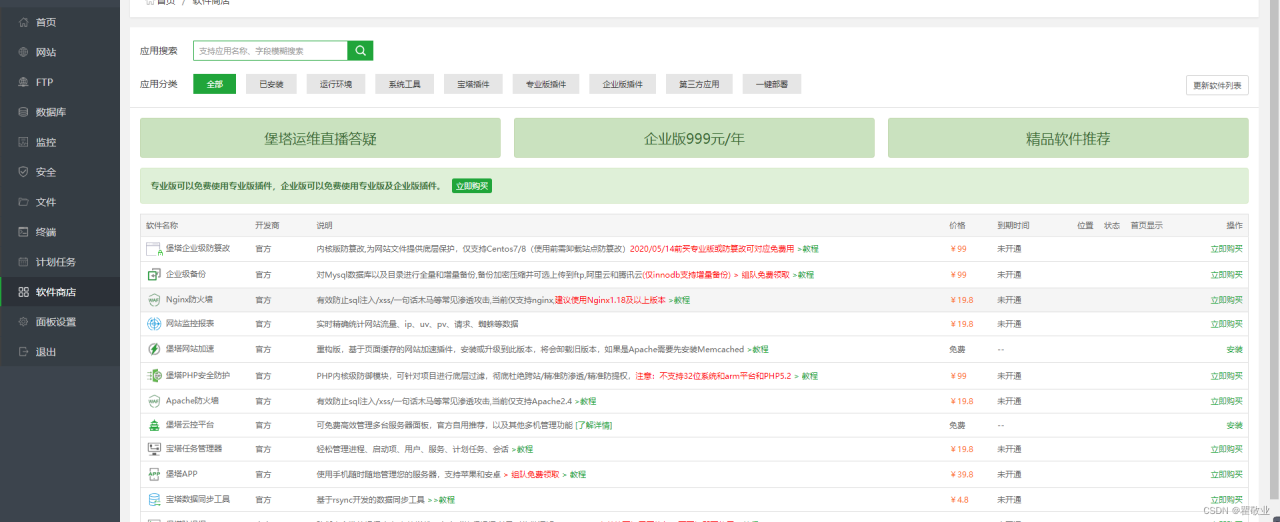The height and width of the screenshot is (522, 1280).
Task: Click the Apache防火墙 WAF icon
Action: click(x=154, y=400)
